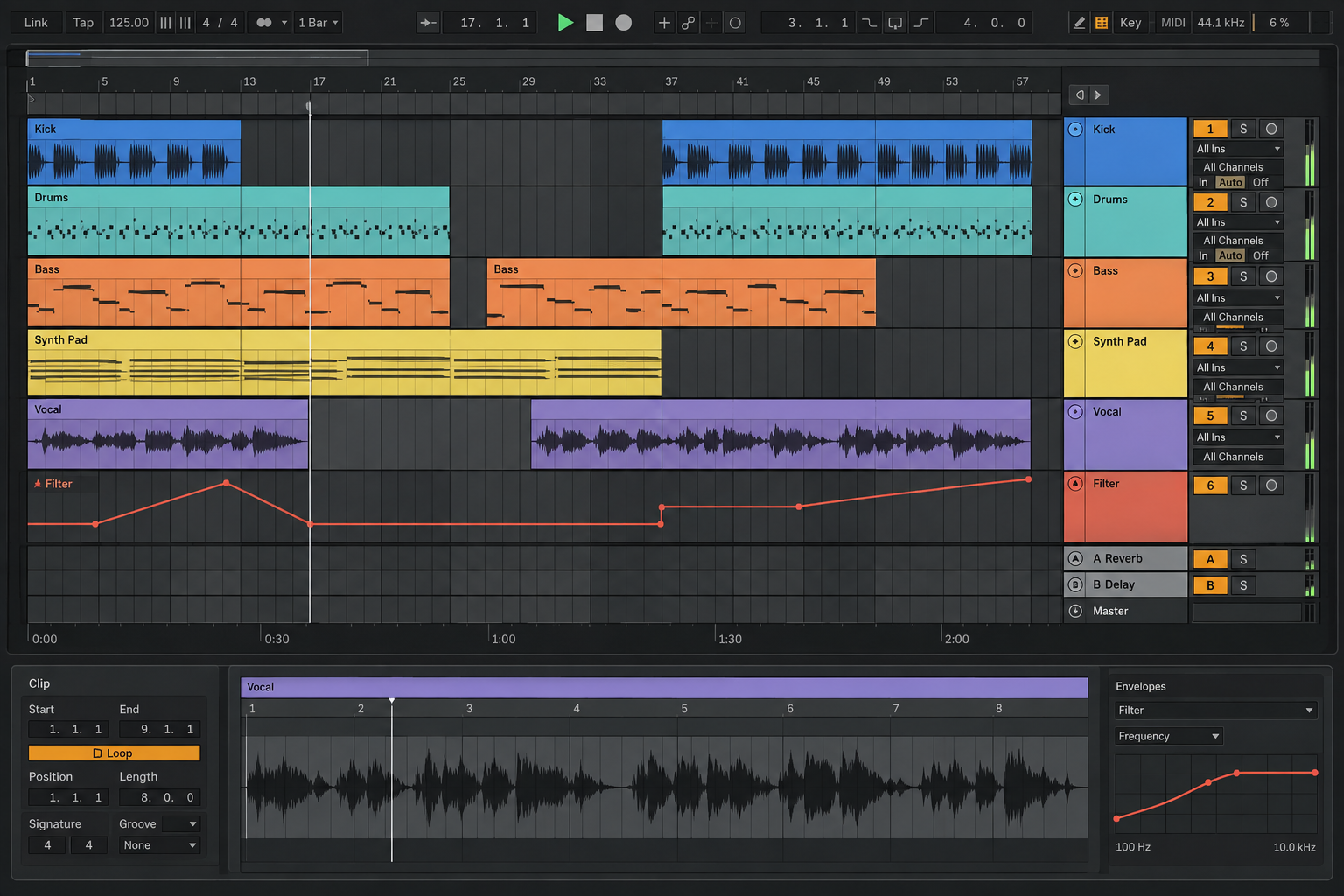Open the 1 Bar quantization dropdown
The image size is (1344, 896).
(x=318, y=23)
